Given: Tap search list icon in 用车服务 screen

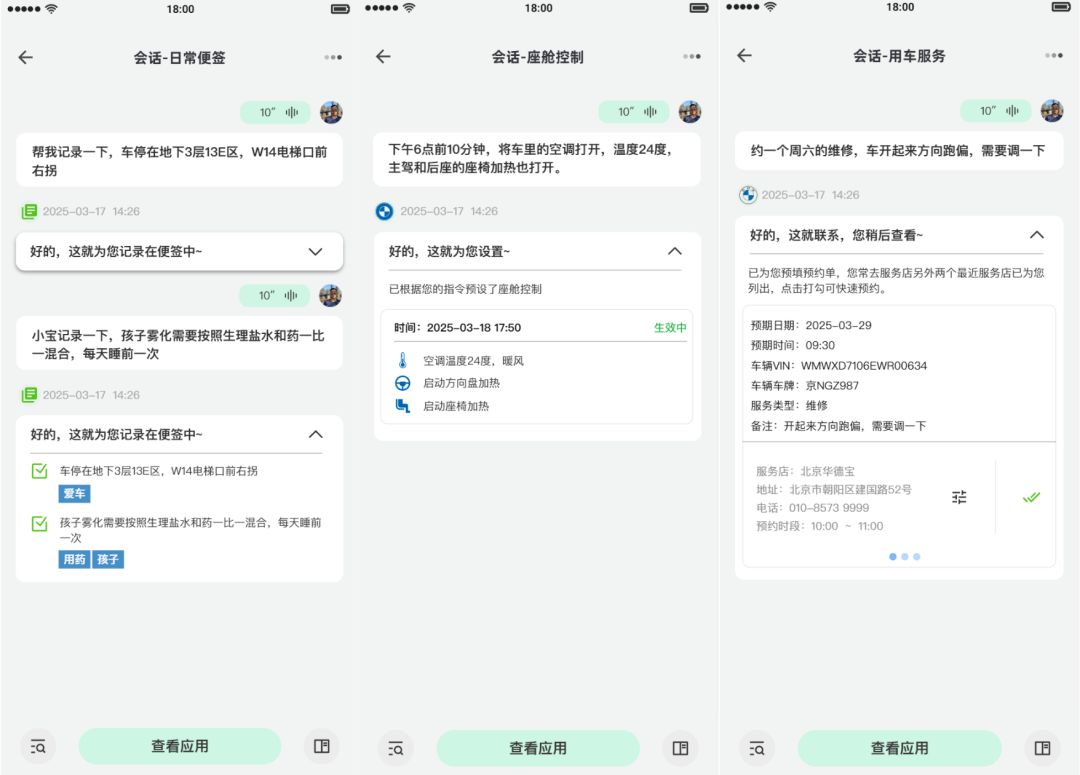Looking at the screenshot, I should pyautogui.click(x=756, y=748).
